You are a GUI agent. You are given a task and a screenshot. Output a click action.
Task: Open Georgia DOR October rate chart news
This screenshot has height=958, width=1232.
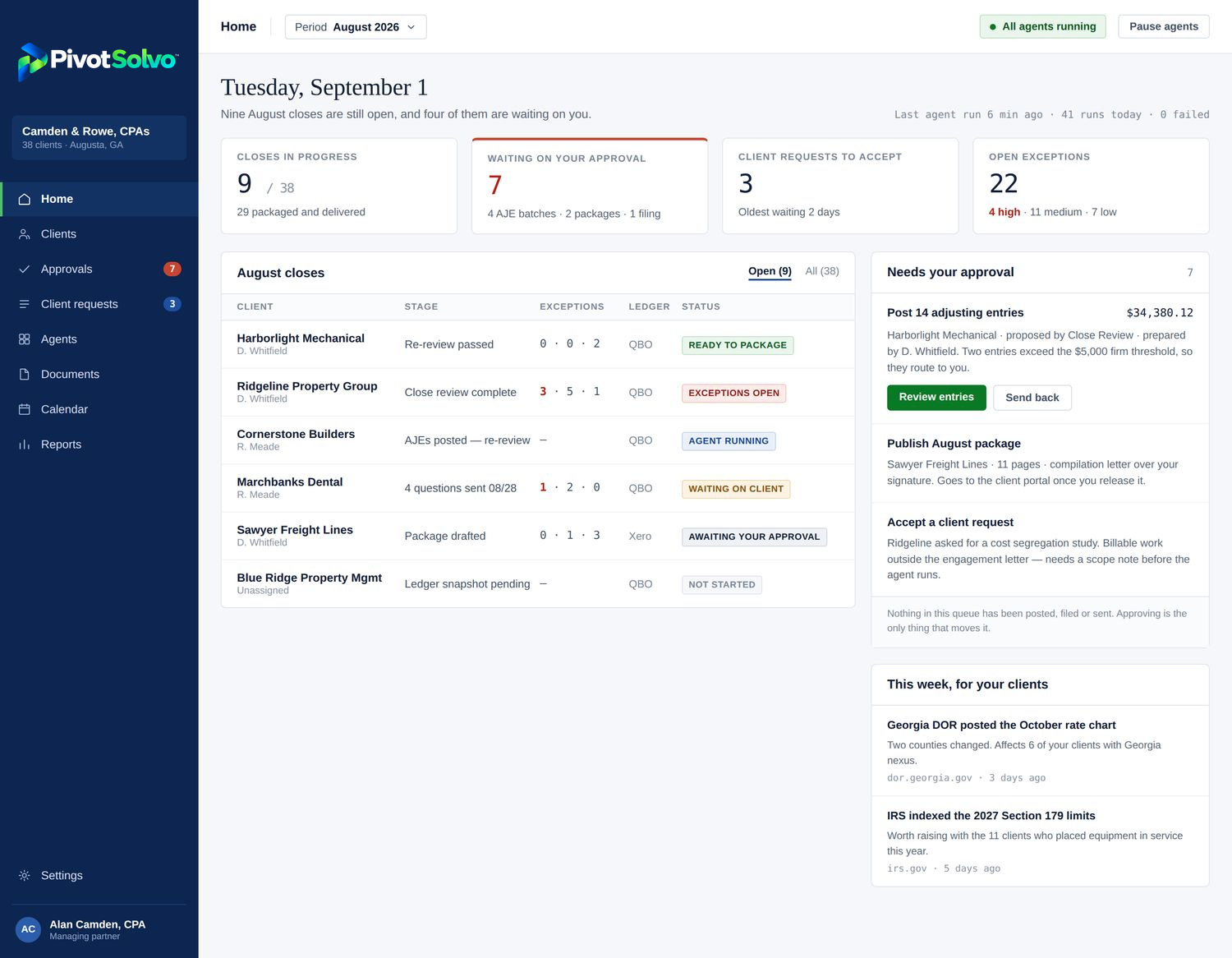(x=1040, y=751)
